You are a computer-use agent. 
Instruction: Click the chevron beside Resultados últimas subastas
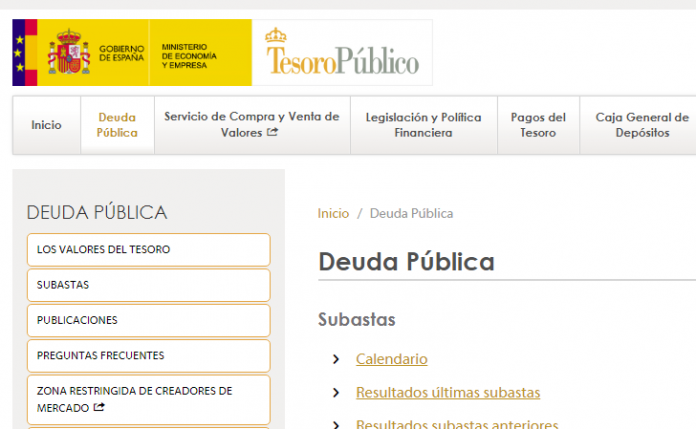point(336,393)
